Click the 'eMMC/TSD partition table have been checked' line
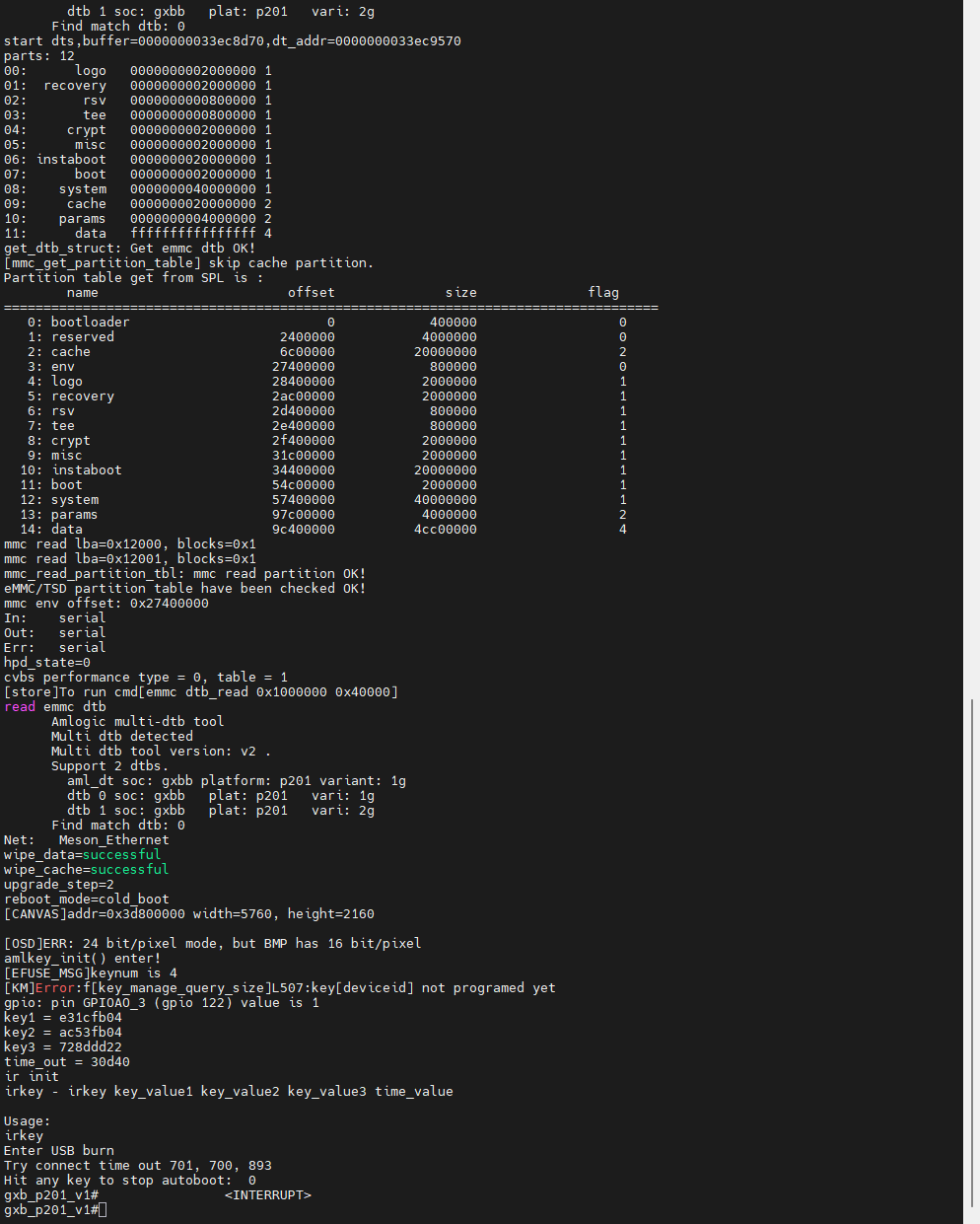The image size is (980, 1224). pyautogui.click(x=185, y=589)
